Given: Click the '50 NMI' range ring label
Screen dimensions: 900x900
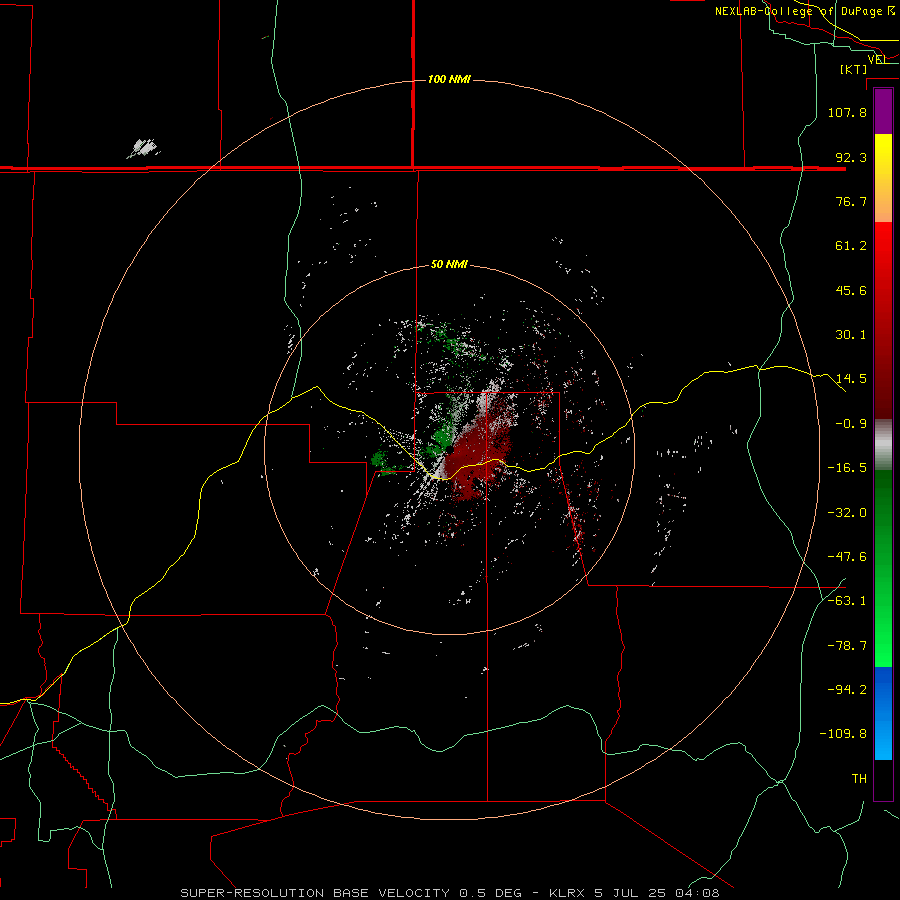Looking at the screenshot, I should tap(449, 264).
